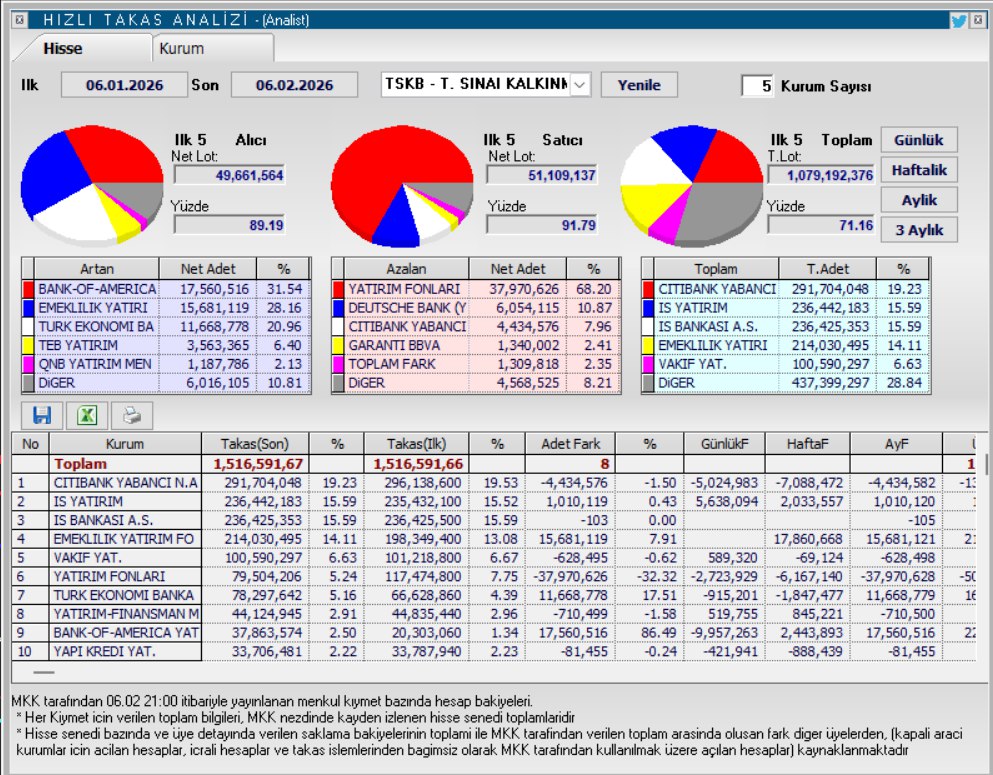Click the T.Lot value 1,079,192,376
The width and height of the screenshot is (993, 775).
coord(821,175)
